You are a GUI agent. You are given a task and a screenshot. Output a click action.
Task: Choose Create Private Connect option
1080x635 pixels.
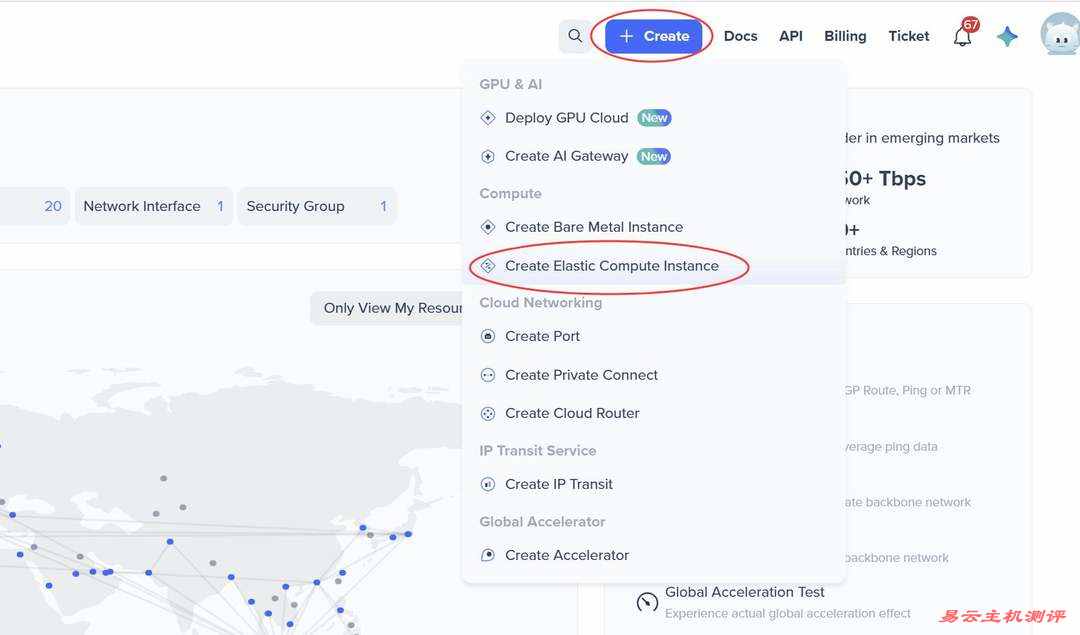click(581, 375)
